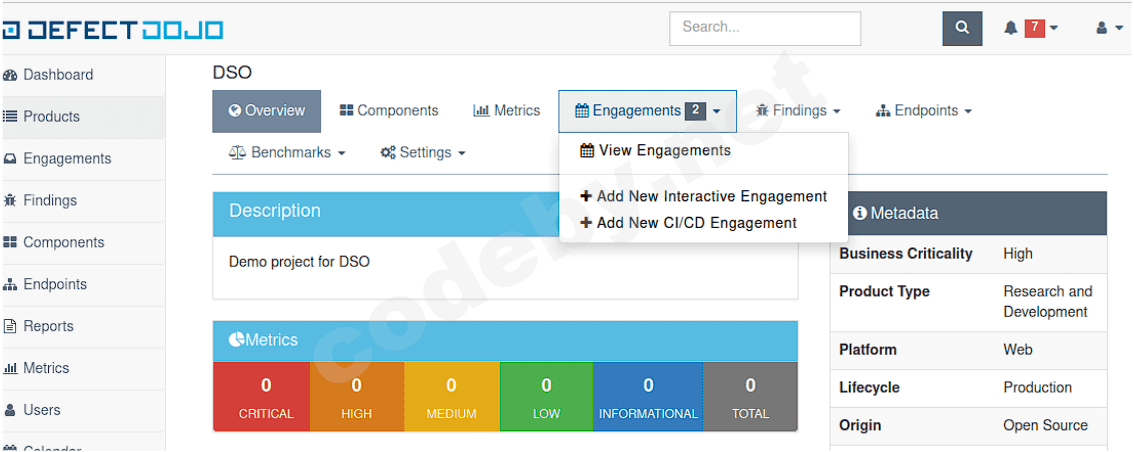This screenshot has height=452, width=1134.
Task: Click the Reports document icon in sidebar
Action: (11, 326)
